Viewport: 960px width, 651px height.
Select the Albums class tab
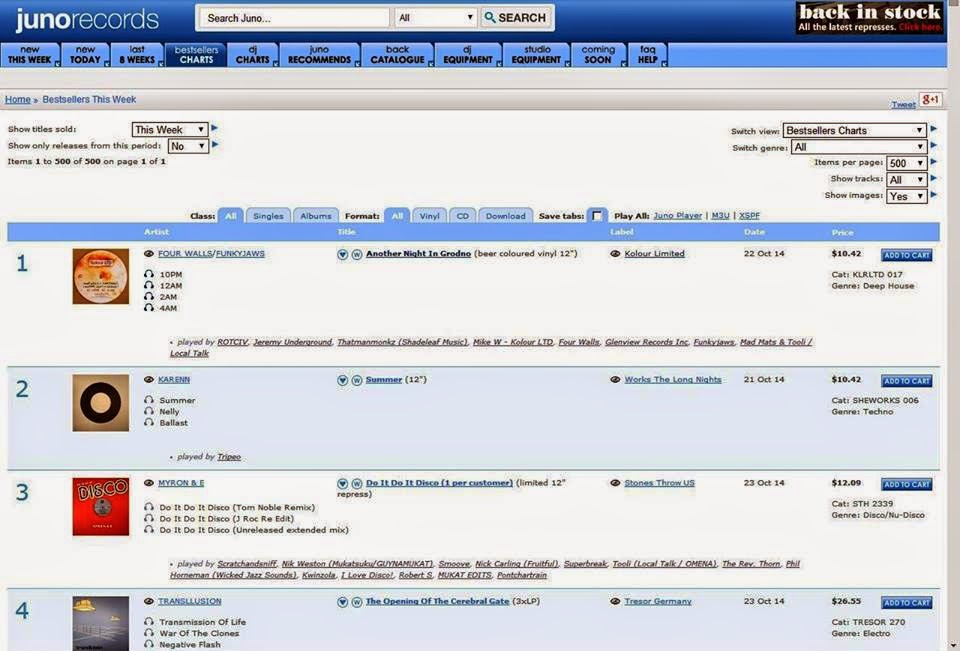315,216
